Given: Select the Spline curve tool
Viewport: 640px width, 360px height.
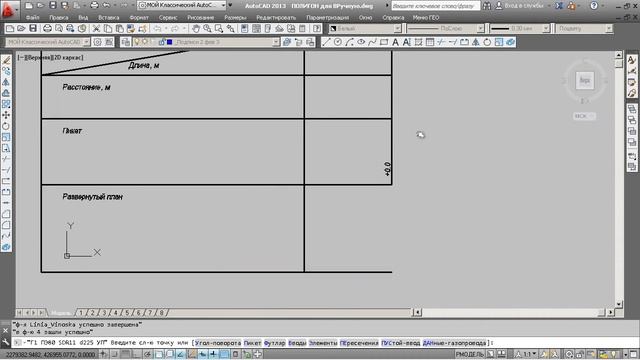Looking at the screenshot, I should tap(372, 42).
